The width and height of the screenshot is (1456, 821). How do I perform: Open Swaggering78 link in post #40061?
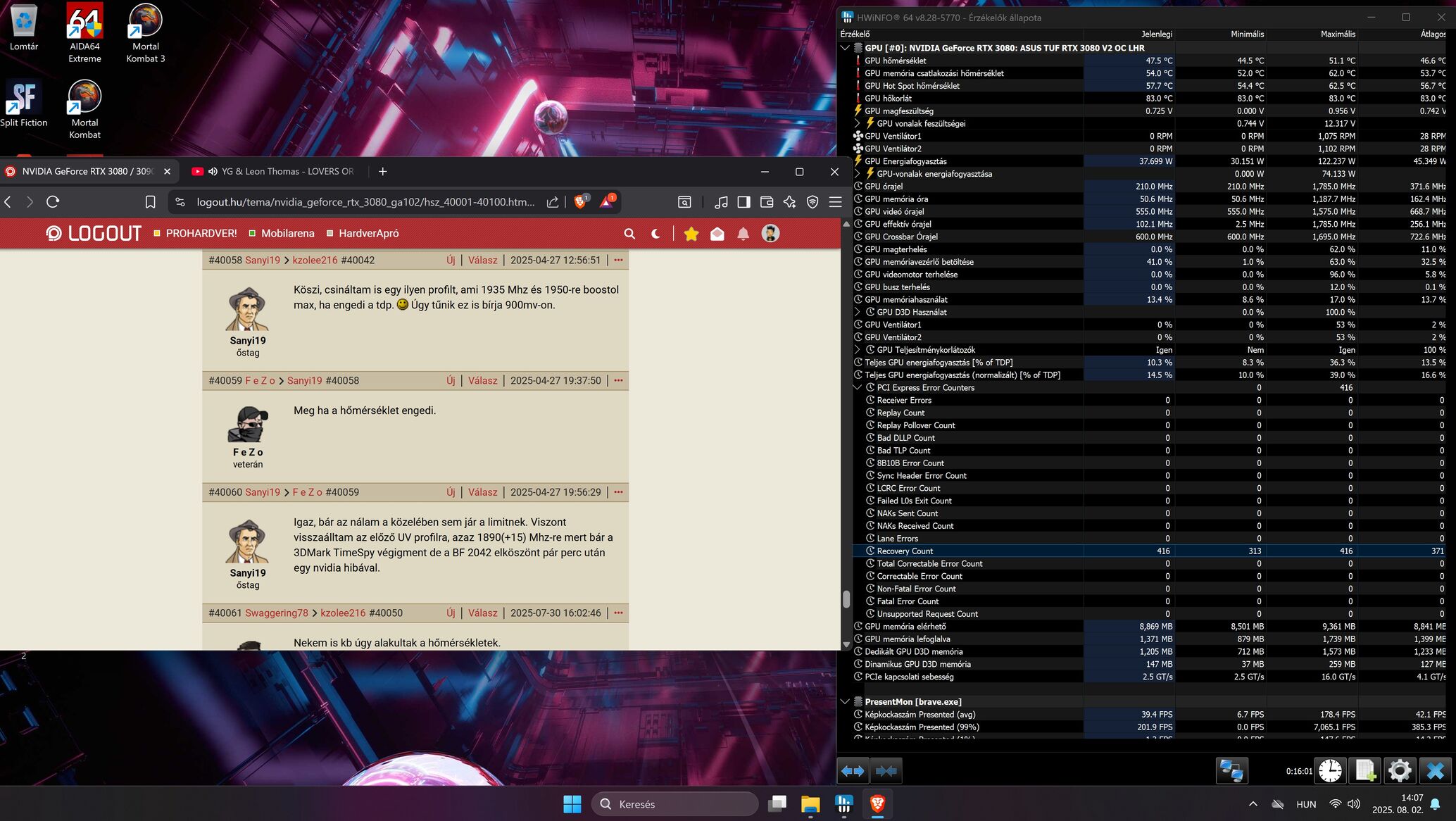tap(277, 613)
